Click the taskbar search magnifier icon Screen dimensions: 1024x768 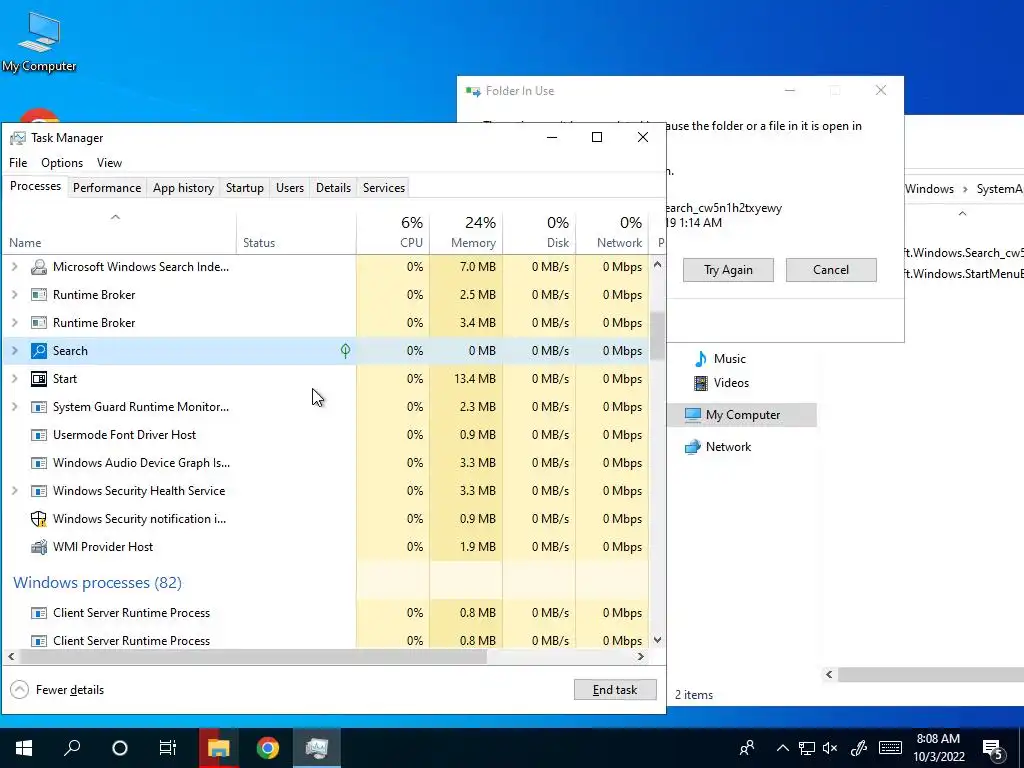coord(72,748)
